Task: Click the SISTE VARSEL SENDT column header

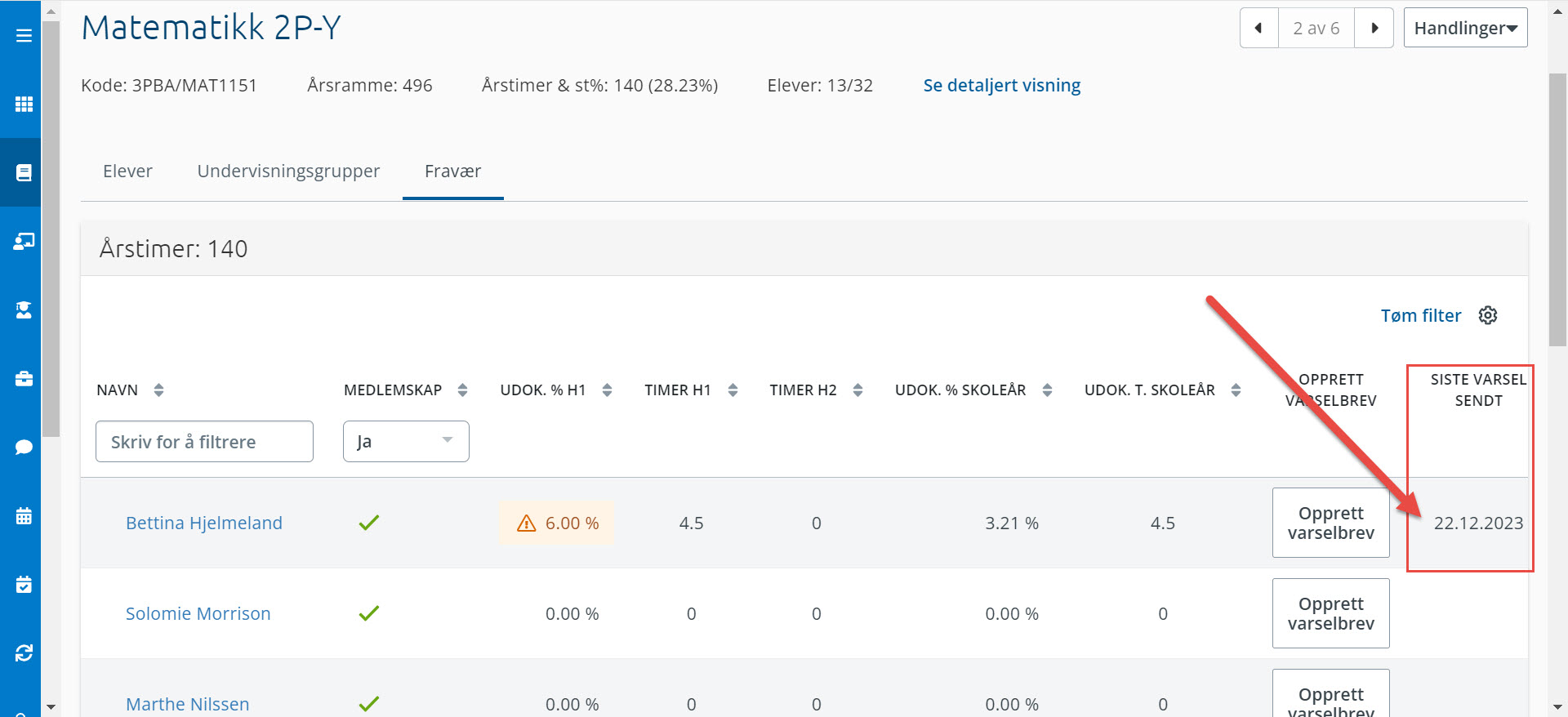Action: click(x=1478, y=390)
